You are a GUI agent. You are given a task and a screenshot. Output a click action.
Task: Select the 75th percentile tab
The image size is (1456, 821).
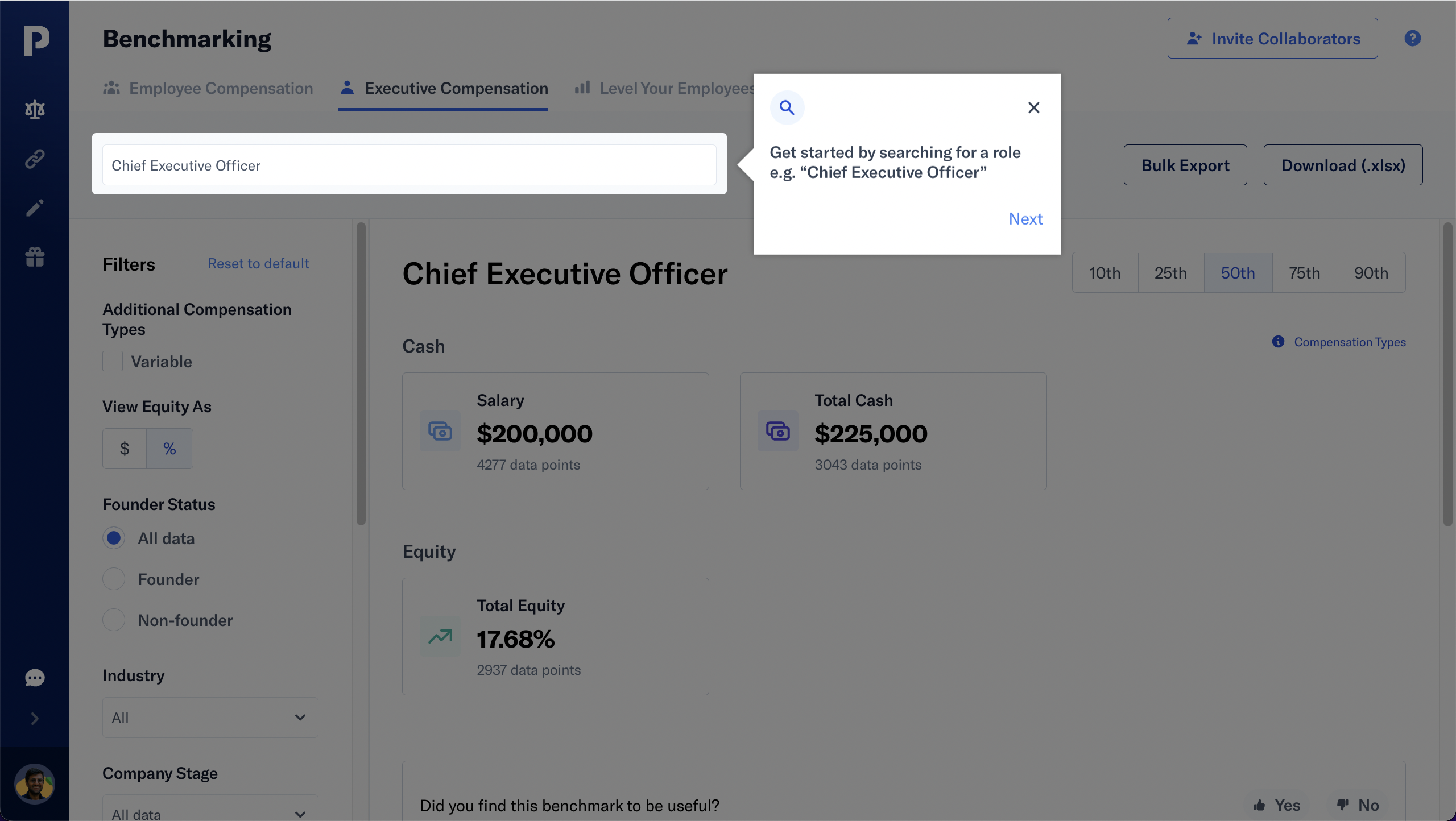coord(1304,273)
